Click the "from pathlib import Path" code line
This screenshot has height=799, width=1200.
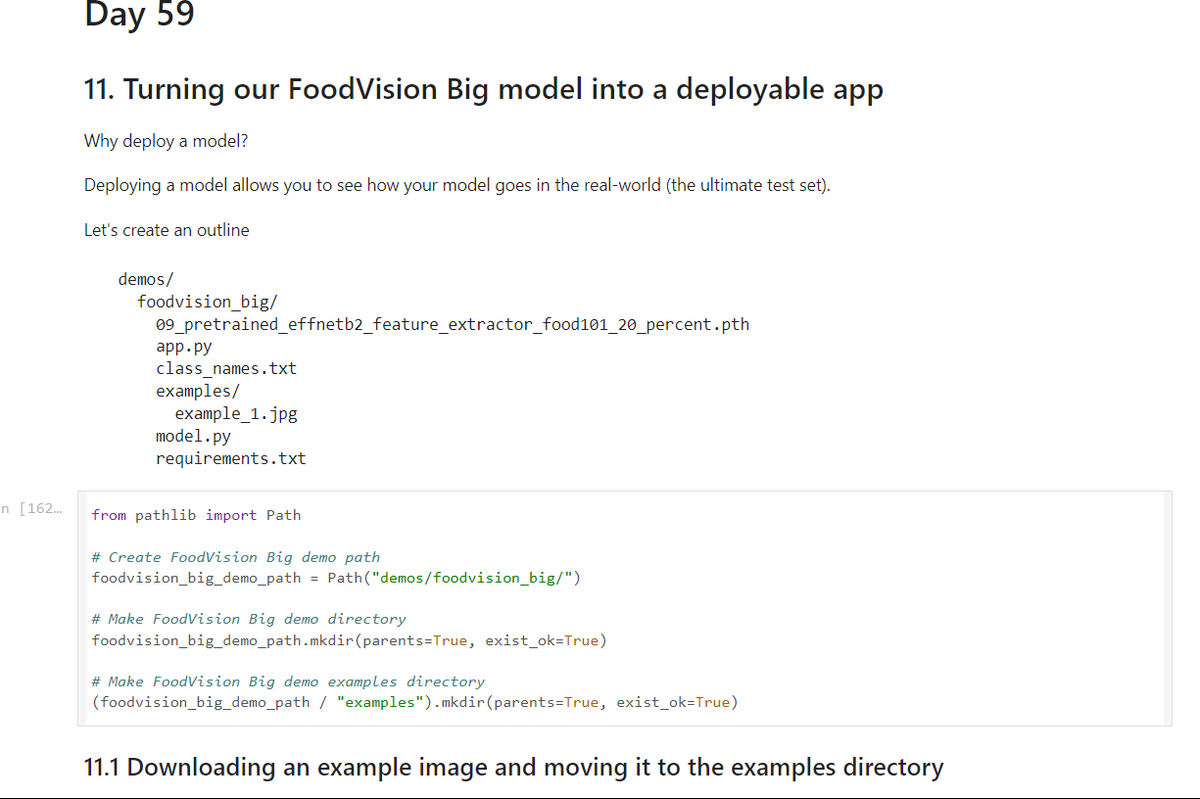tap(196, 515)
